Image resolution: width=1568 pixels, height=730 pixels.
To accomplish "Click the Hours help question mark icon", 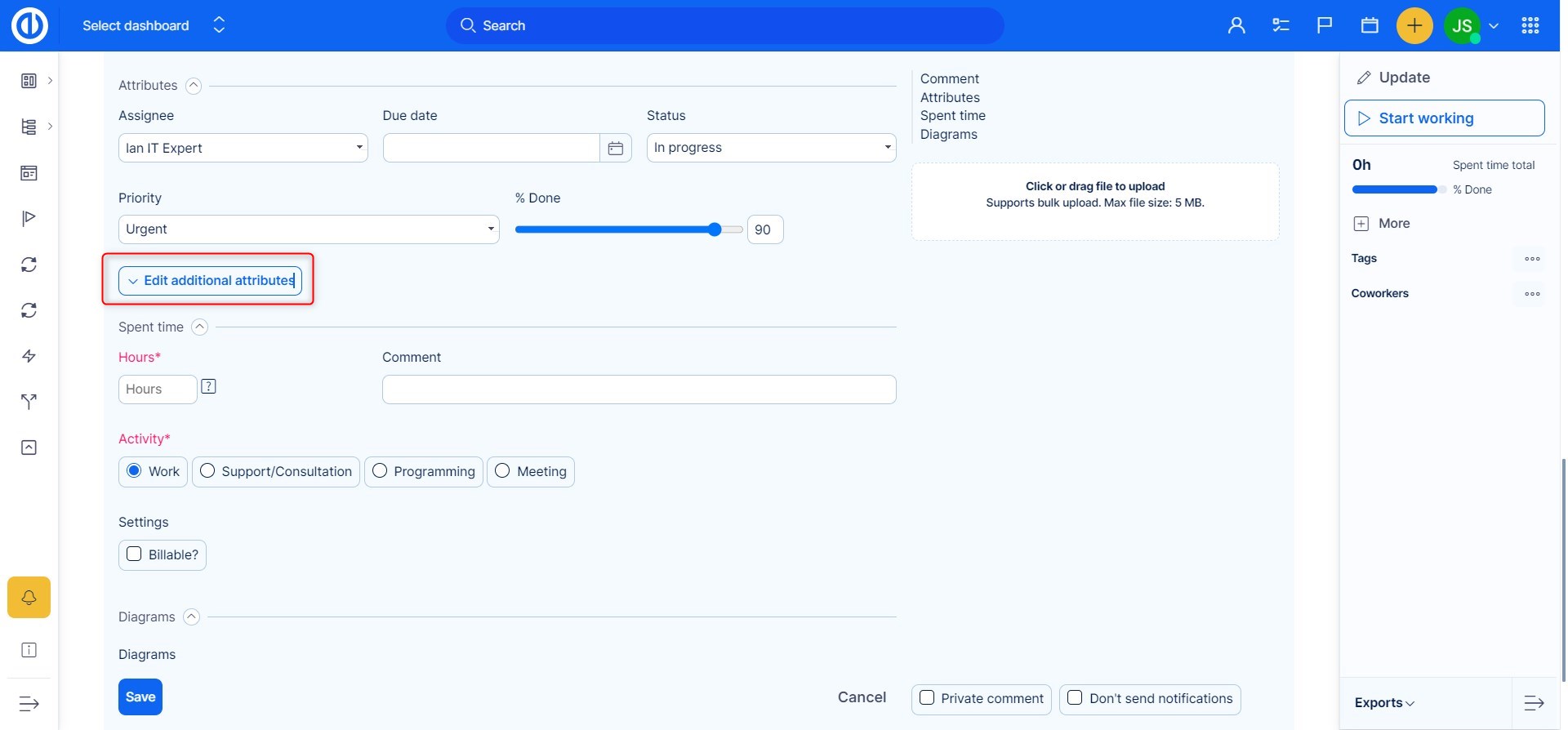I will [x=209, y=386].
